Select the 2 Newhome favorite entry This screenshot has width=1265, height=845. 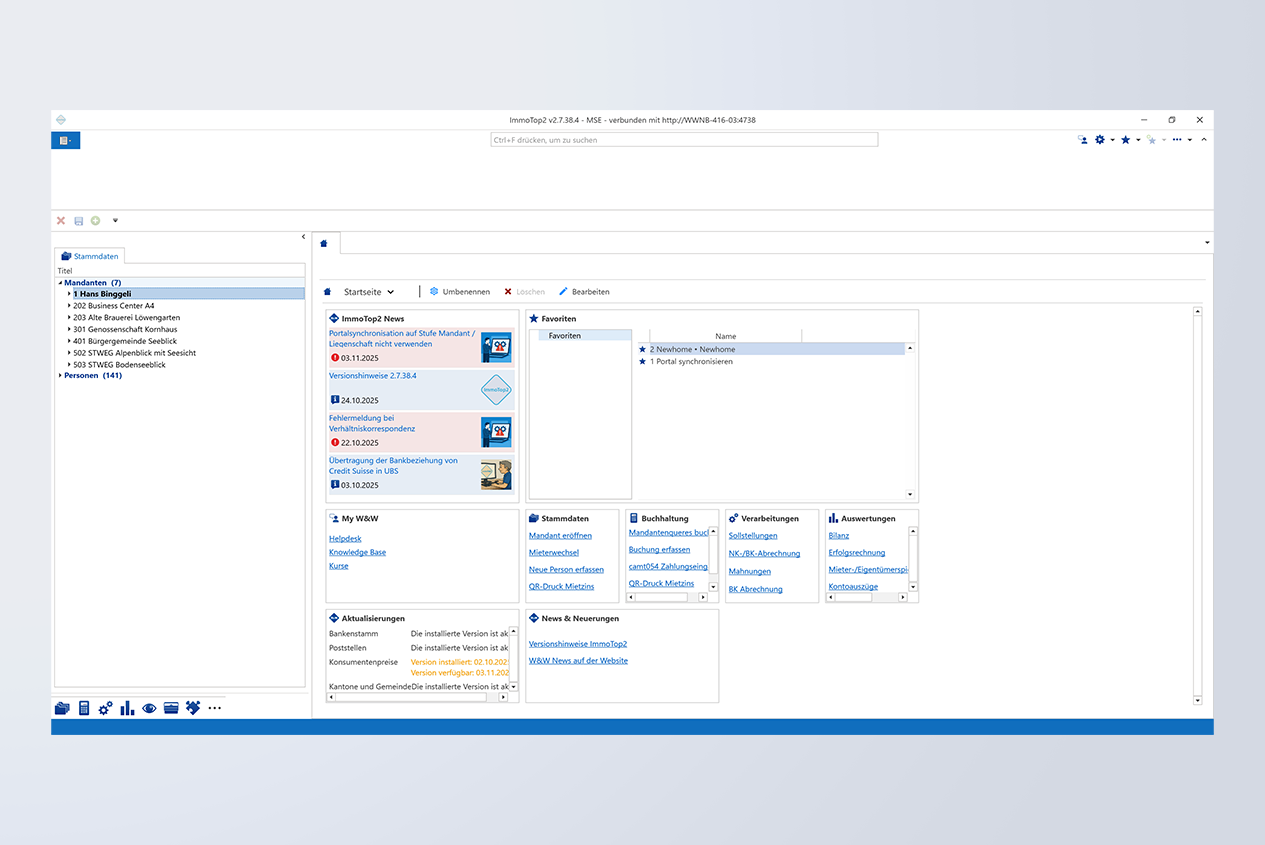[692, 350]
